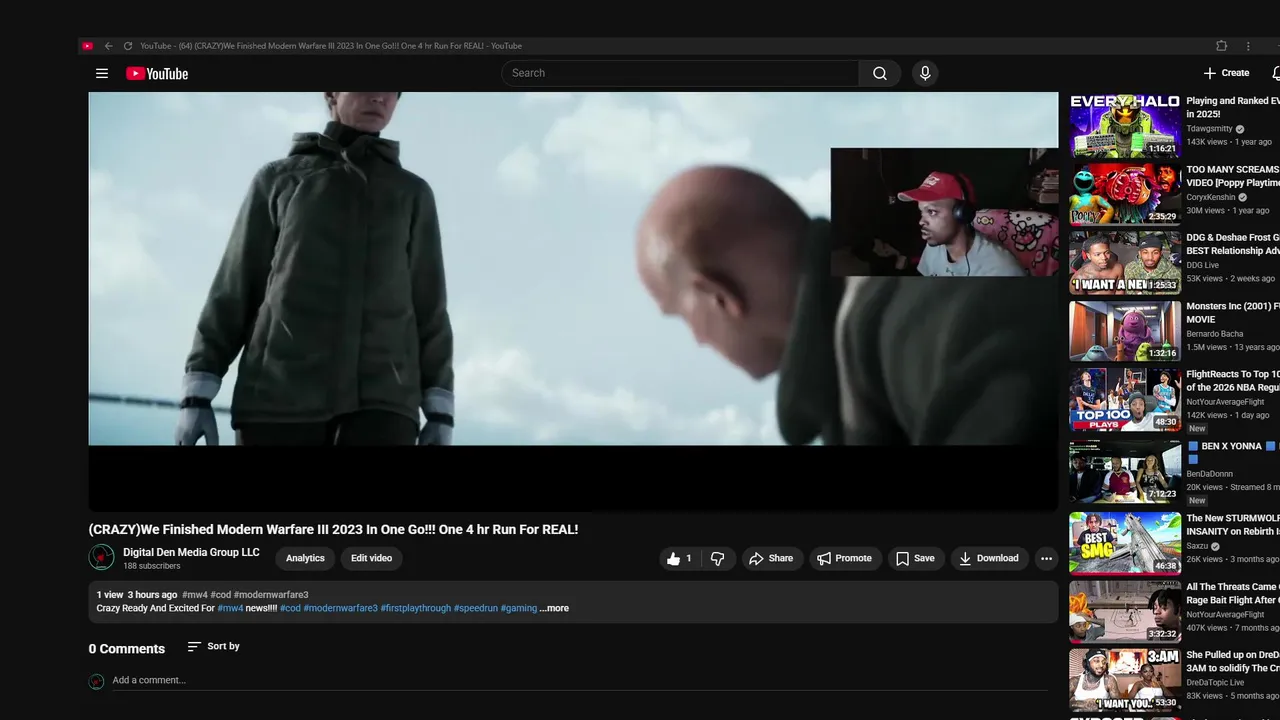Click the #mw4 hashtag in description
Viewport: 1280px width, 720px height.
[x=230, y=608]
